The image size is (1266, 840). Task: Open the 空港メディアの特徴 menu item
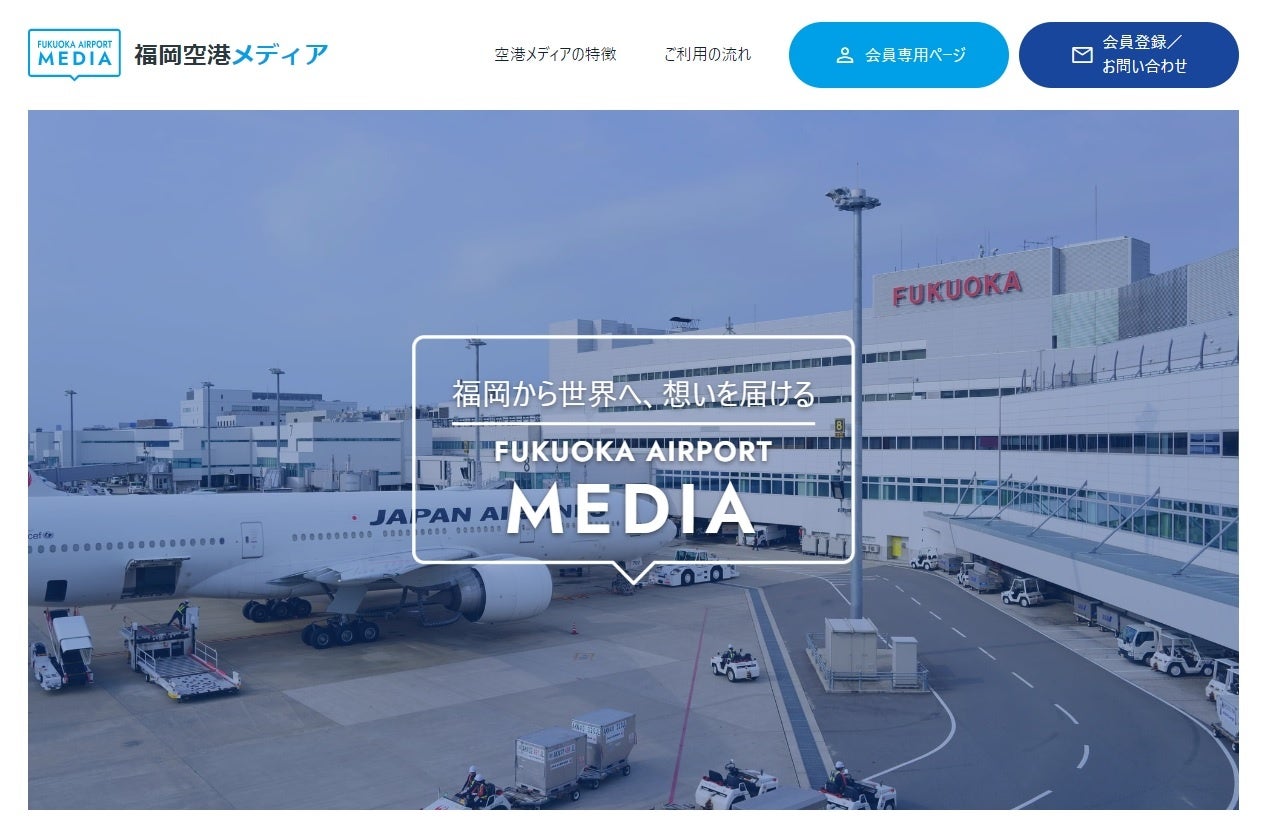(555, 54)
